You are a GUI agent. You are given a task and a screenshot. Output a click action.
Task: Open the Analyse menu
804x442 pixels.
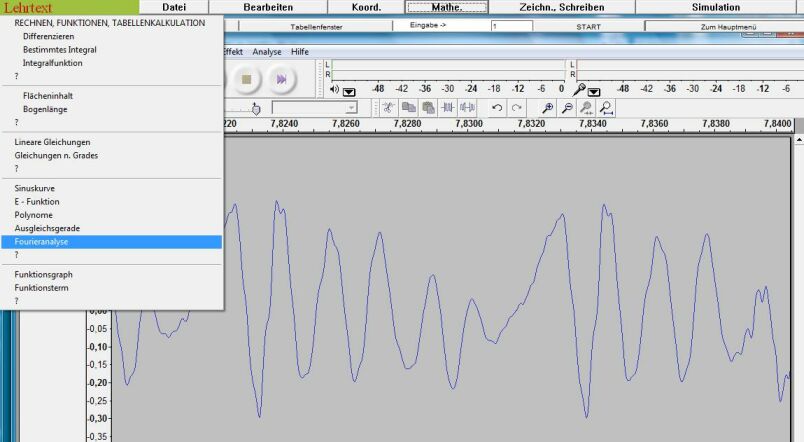pos(267,51)
